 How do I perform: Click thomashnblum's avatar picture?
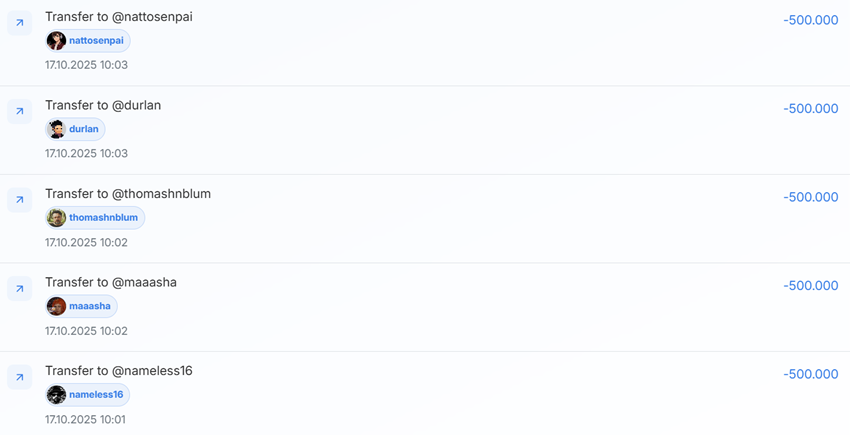tap(56, 218)
